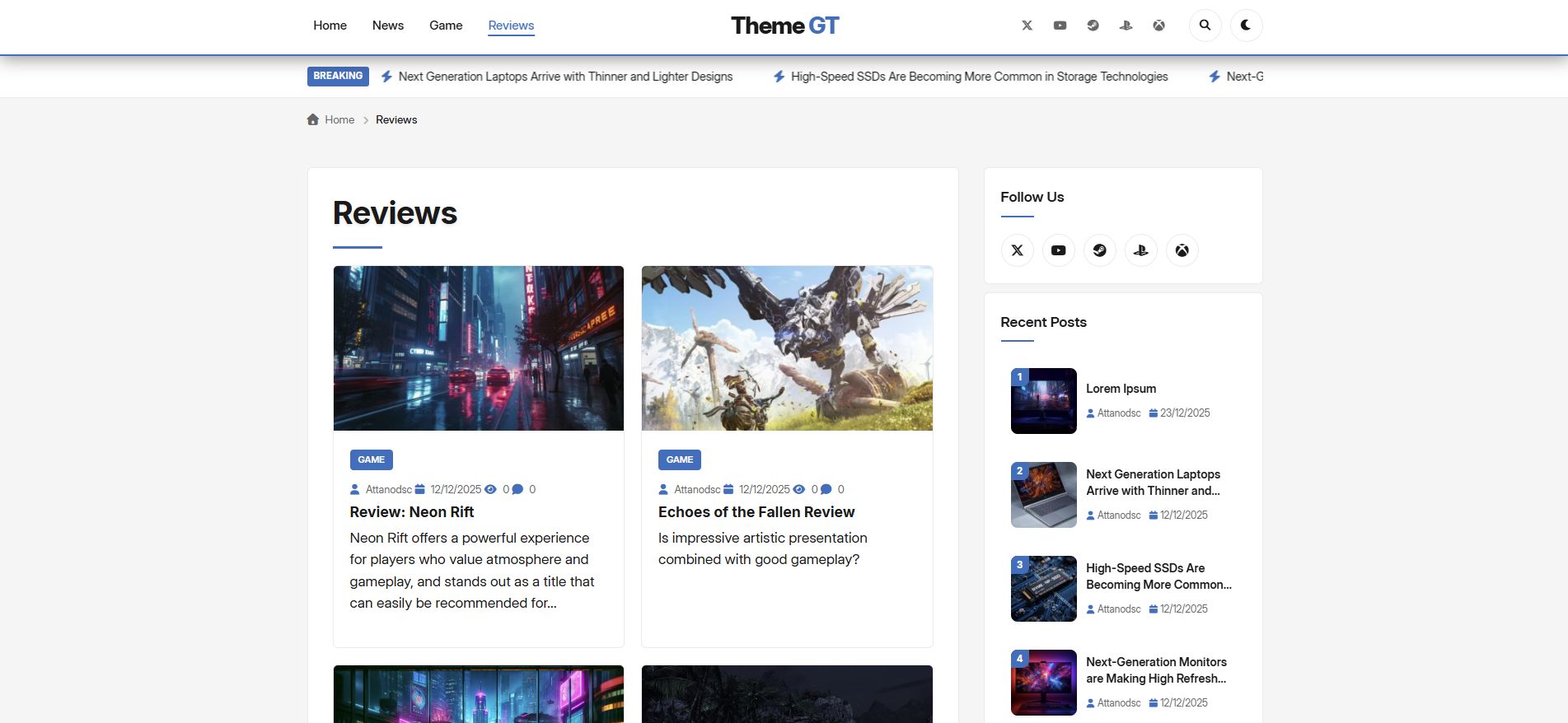Click Xbox button in Follow Us widget

(x=1182, y=250)
